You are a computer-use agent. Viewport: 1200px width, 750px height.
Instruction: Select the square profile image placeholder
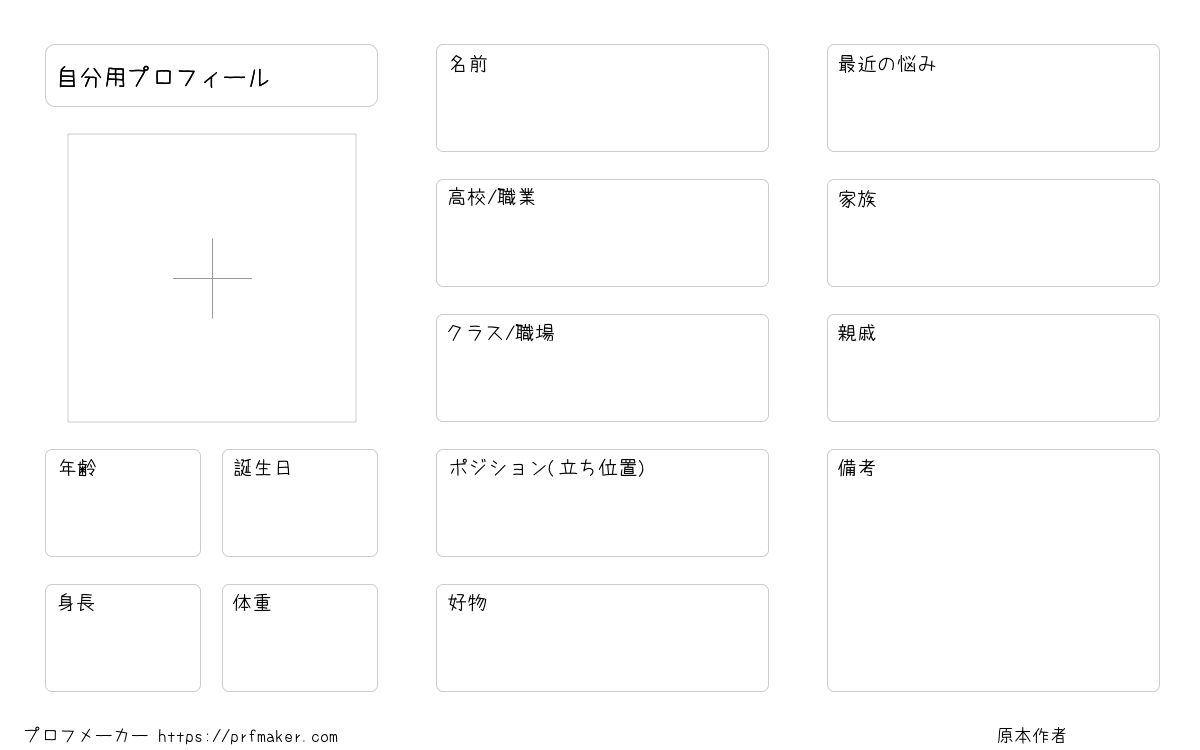click(x=212, y=278)
